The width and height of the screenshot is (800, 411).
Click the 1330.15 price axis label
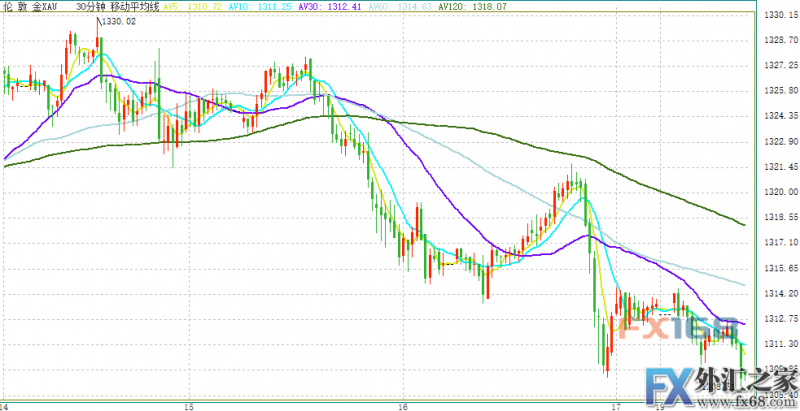point(777,16)
